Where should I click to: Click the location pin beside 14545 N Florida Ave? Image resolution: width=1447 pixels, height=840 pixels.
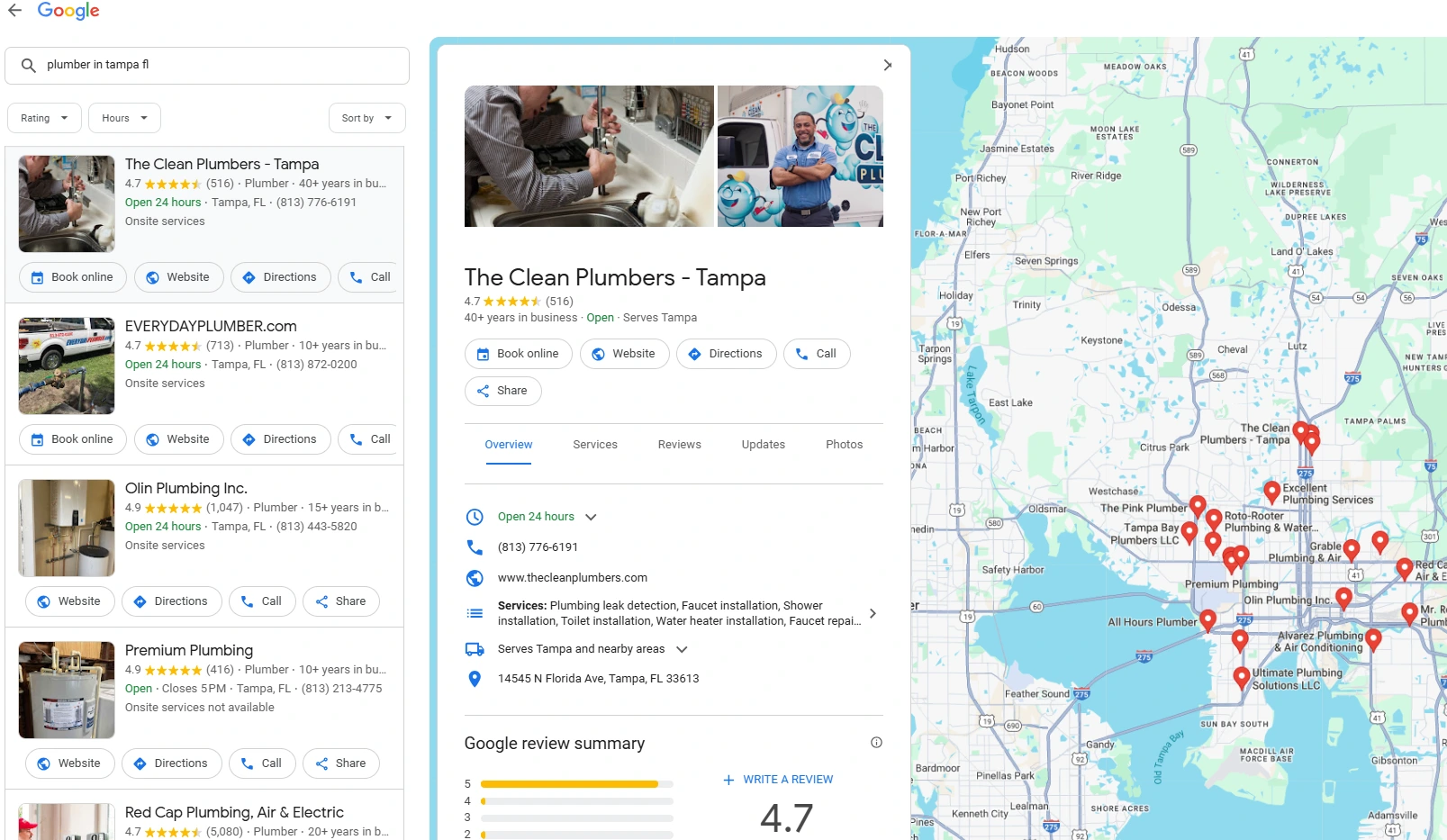[x=475, y=679]
